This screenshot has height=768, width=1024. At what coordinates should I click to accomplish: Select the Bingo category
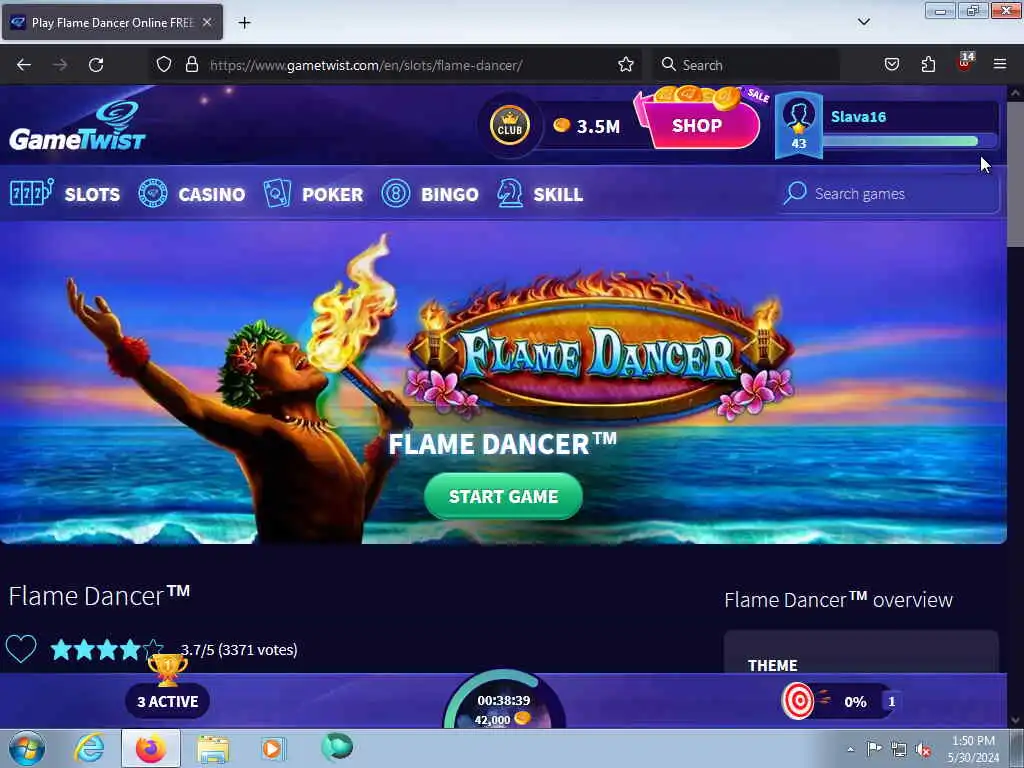pos(450,195)
